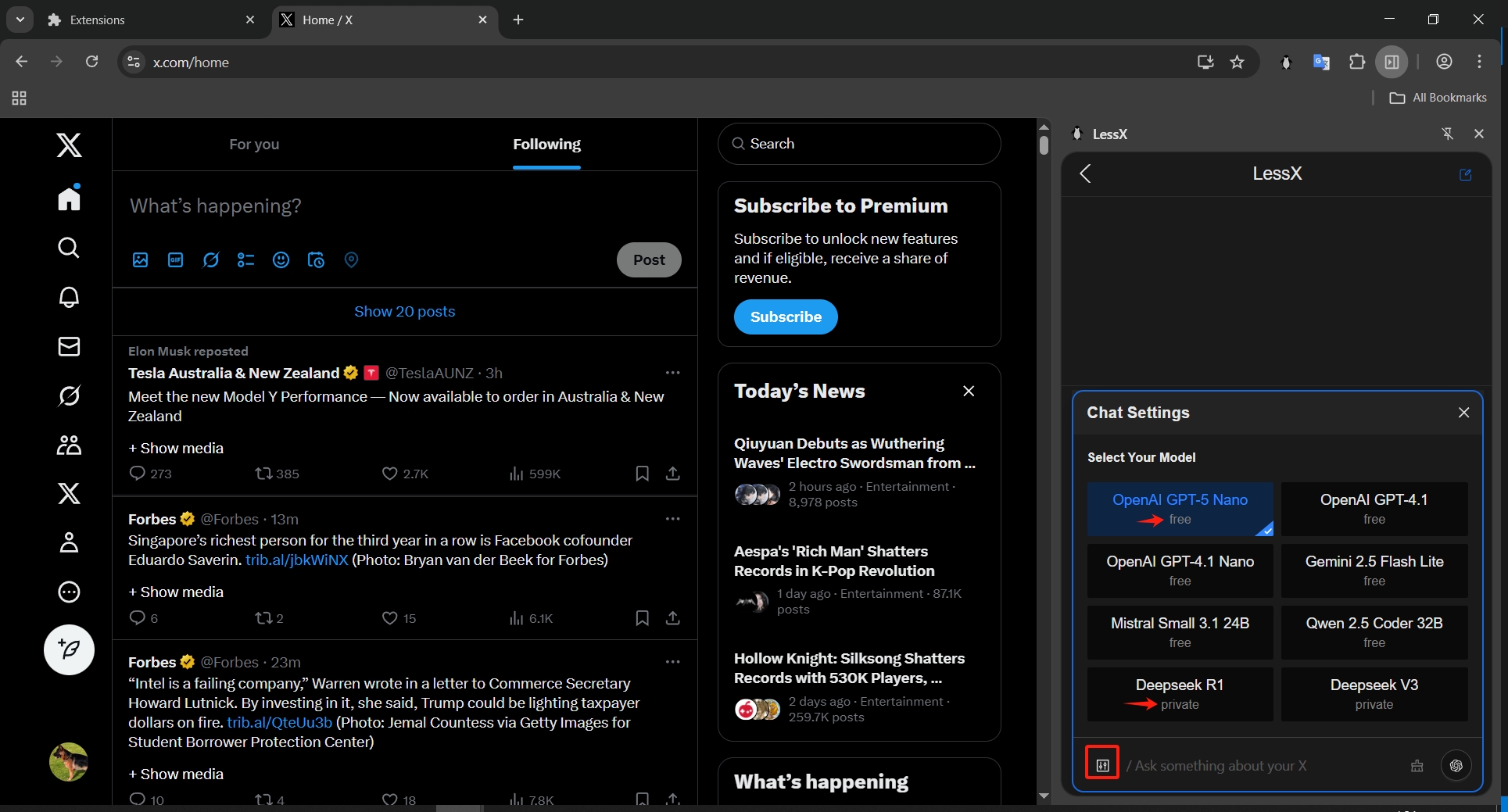Image resolution: width=1508 pixels, height=812 pixels.
Task: Add a poll to new post
Action: [x=245, y=260]
